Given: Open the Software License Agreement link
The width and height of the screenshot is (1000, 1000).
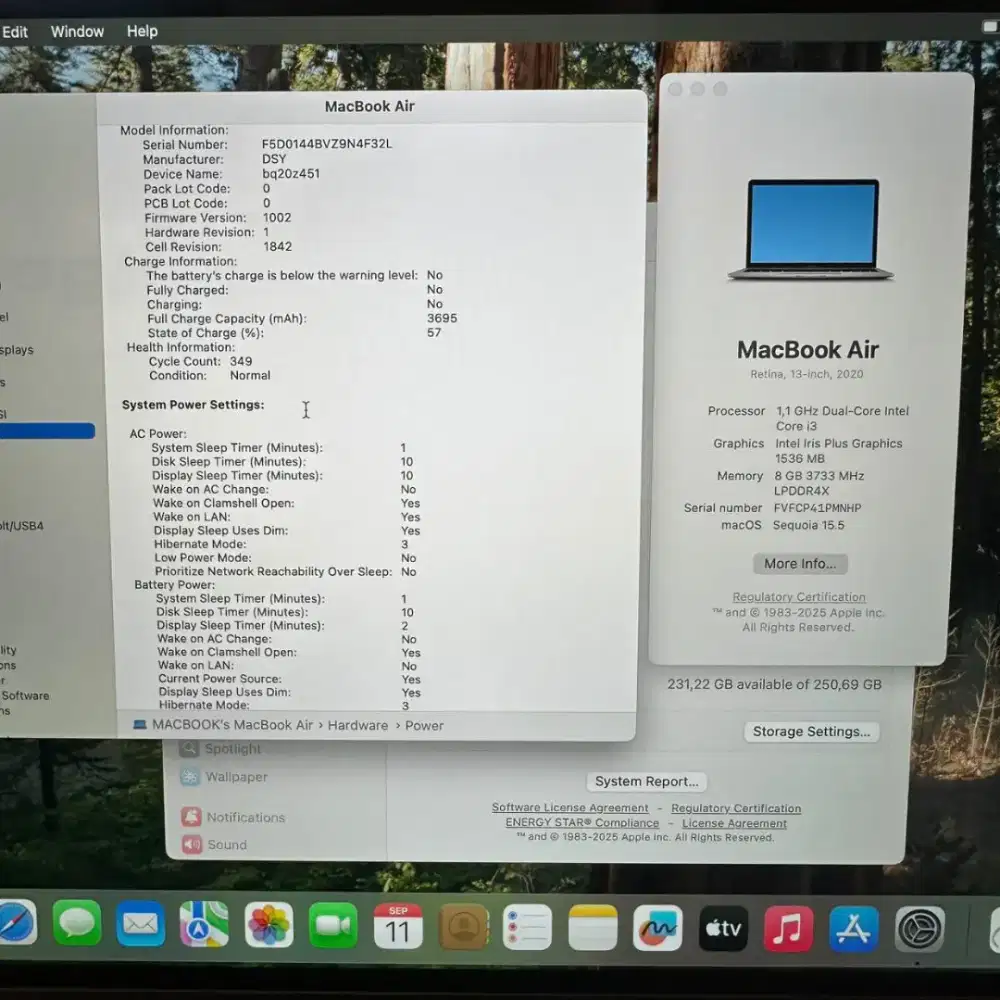Looking at the screenshot, I should (x=570, y=807).
